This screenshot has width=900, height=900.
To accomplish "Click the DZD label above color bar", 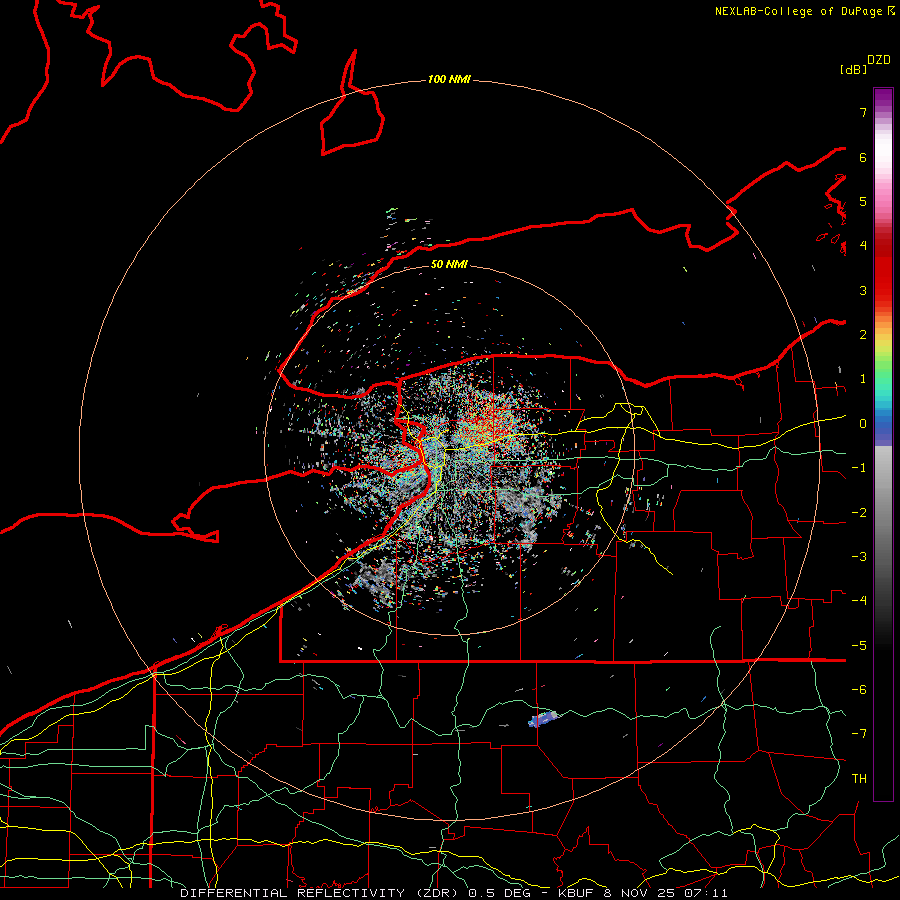I will [x=879, y=60].
